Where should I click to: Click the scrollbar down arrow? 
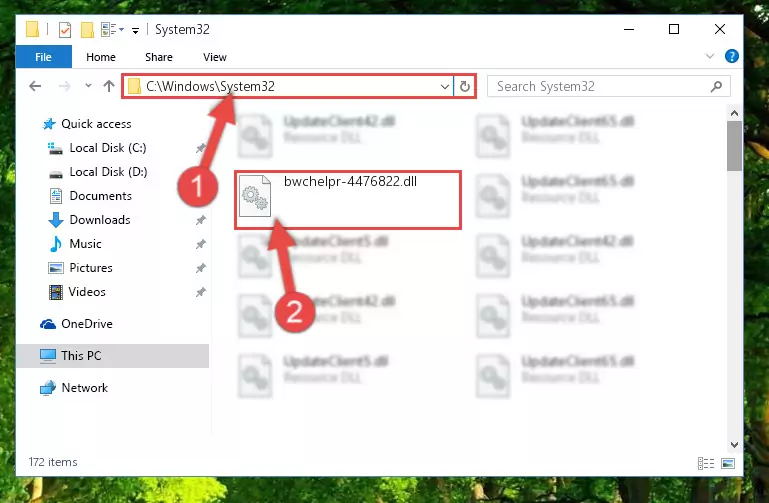[734, 445]
